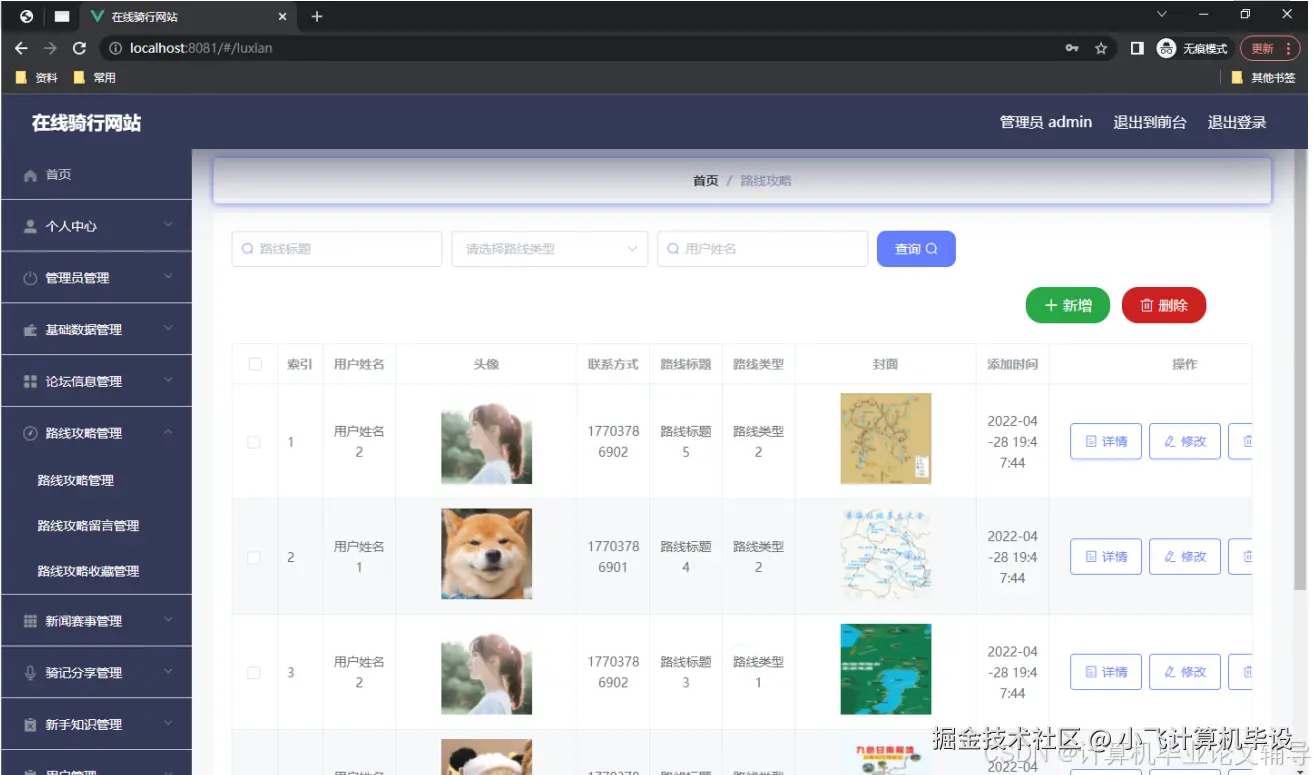
Task: Click the green 新增 button
Action: [x=1068, y=305]
